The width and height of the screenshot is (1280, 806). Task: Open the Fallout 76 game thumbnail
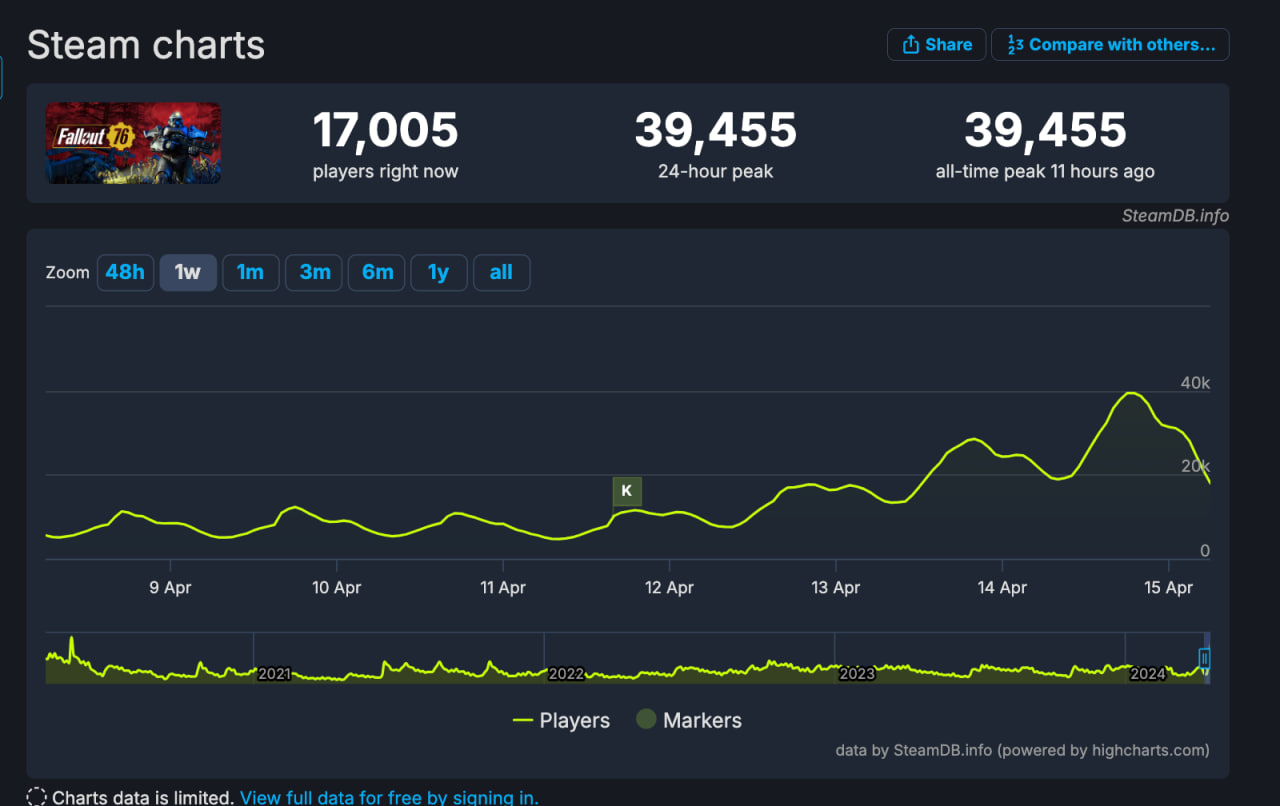coord(133,143)
